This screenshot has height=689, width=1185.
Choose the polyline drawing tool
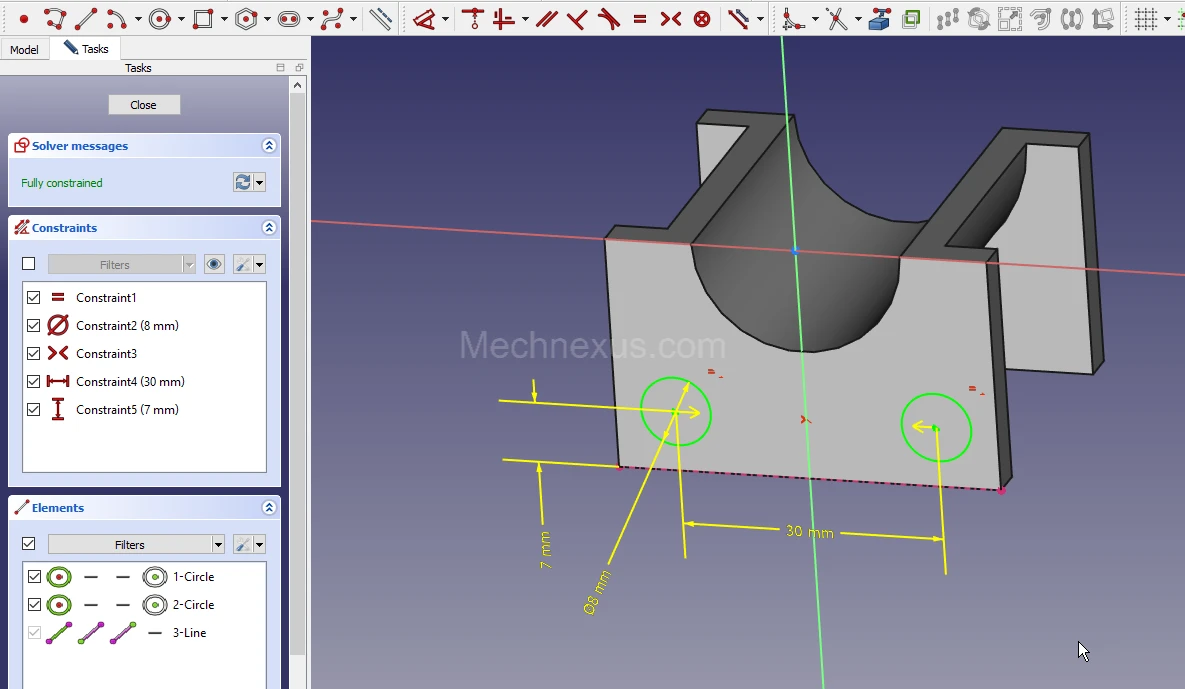(55, 19)
